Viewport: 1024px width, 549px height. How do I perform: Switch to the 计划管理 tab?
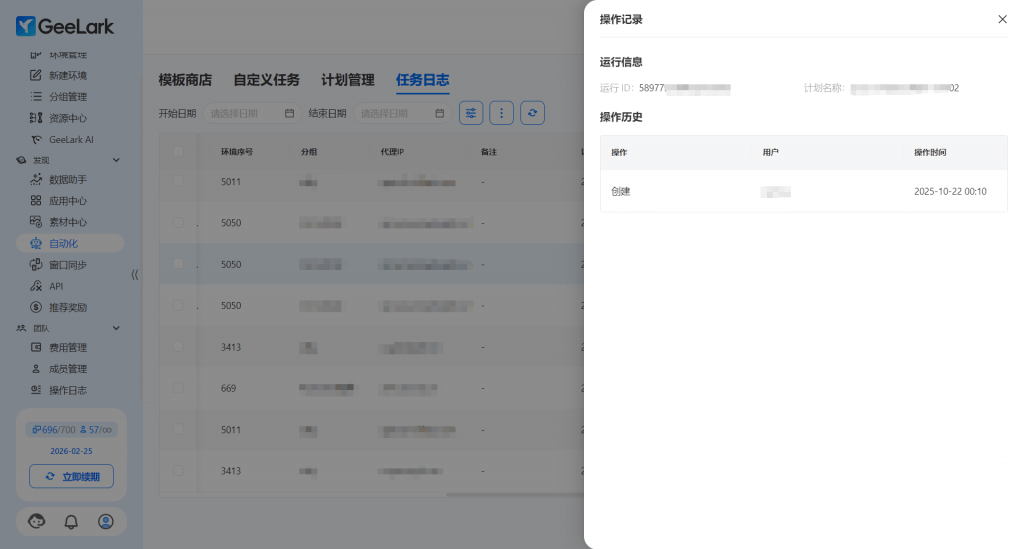click(347, 80)
